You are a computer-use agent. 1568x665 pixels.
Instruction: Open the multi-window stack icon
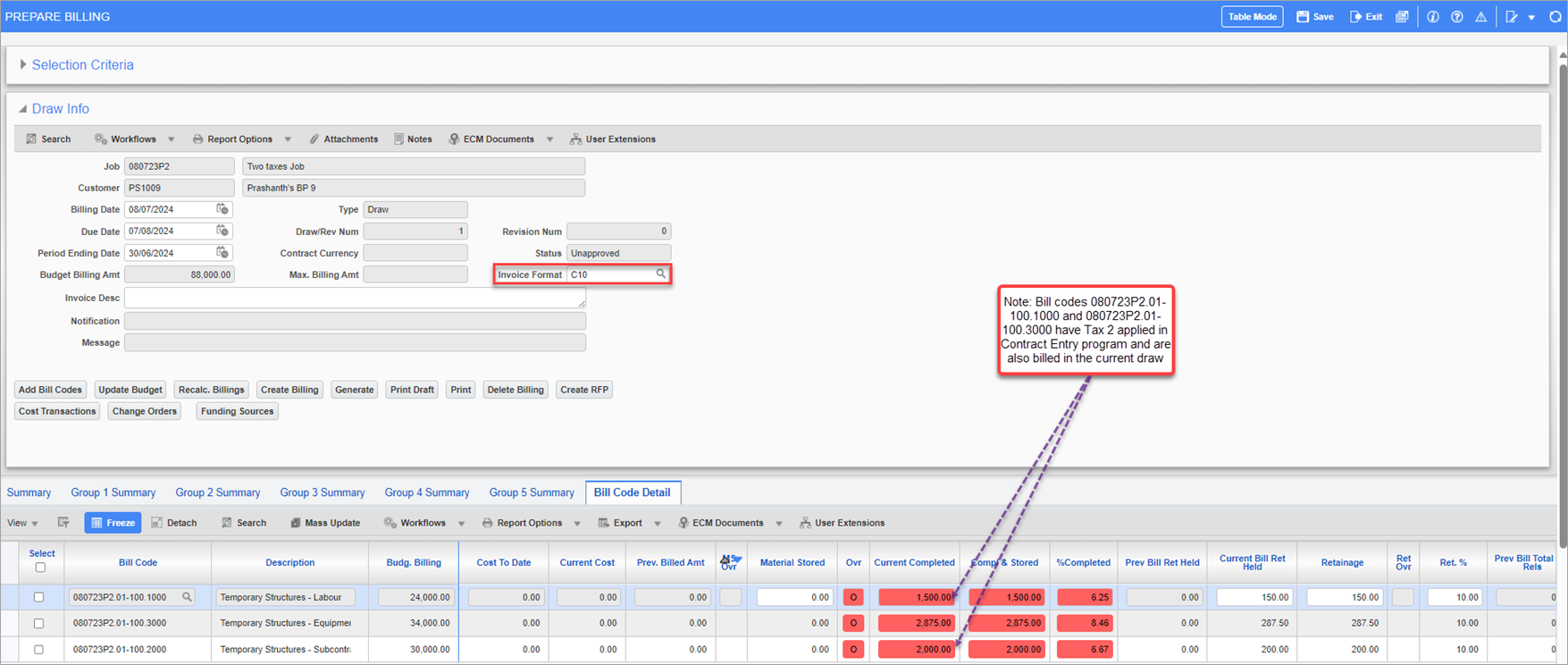point(1402,17)
